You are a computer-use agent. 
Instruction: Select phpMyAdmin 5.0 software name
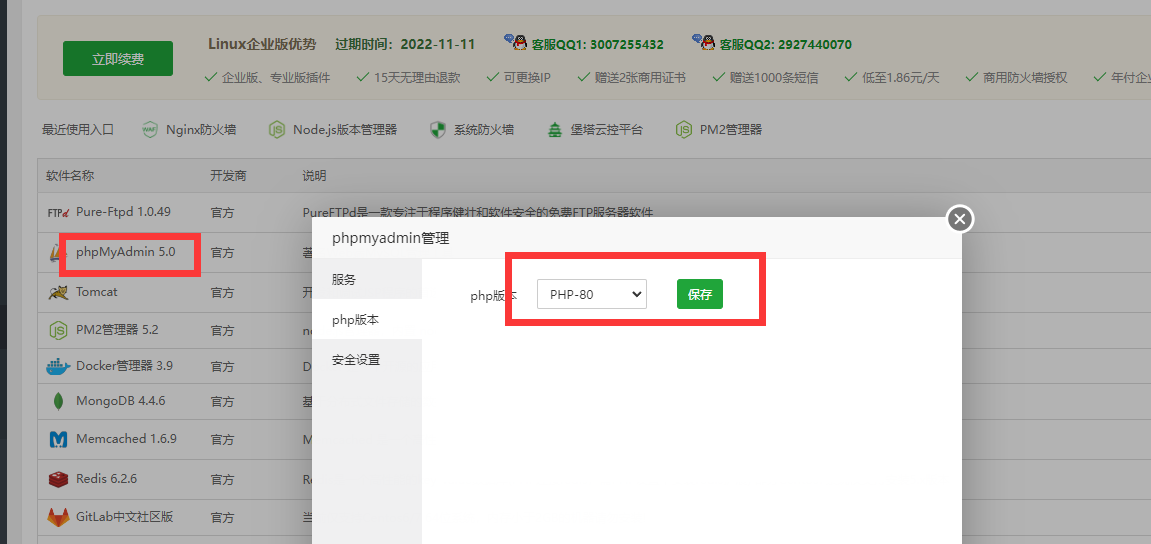126,252
